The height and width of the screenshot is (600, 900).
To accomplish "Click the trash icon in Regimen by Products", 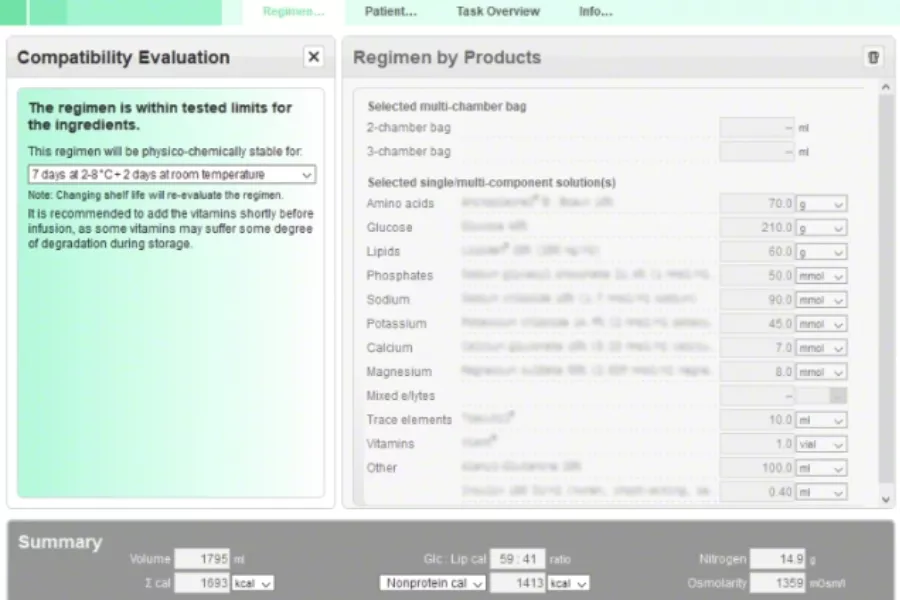I will [873, 57].
